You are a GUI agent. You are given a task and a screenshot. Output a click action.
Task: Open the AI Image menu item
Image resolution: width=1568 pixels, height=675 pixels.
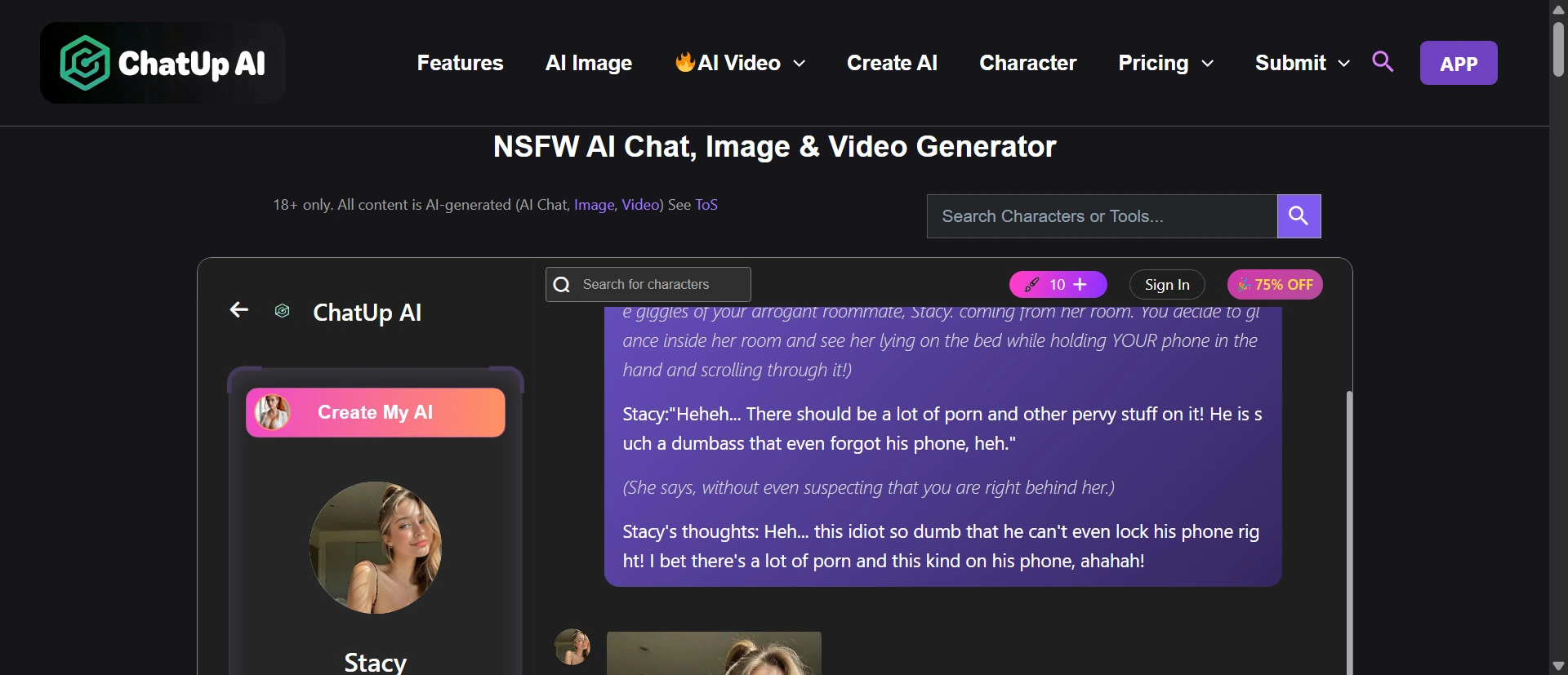(x=589, y=63)
